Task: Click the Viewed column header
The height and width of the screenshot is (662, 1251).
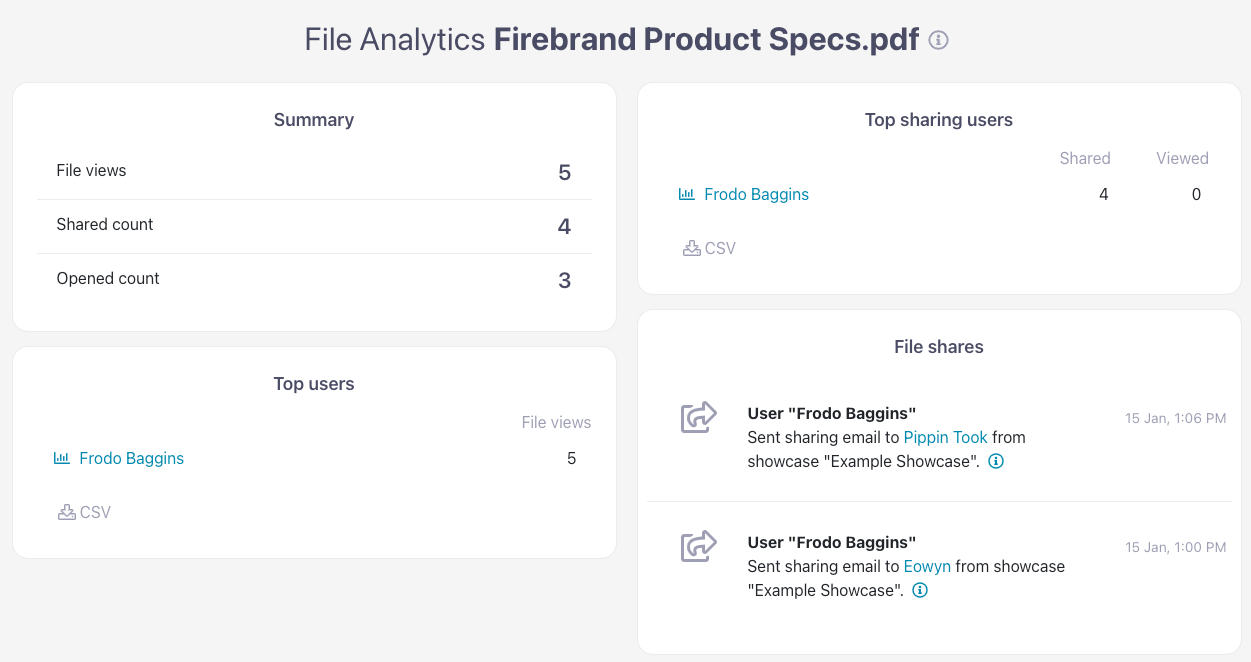Action: click(1182, 158)
